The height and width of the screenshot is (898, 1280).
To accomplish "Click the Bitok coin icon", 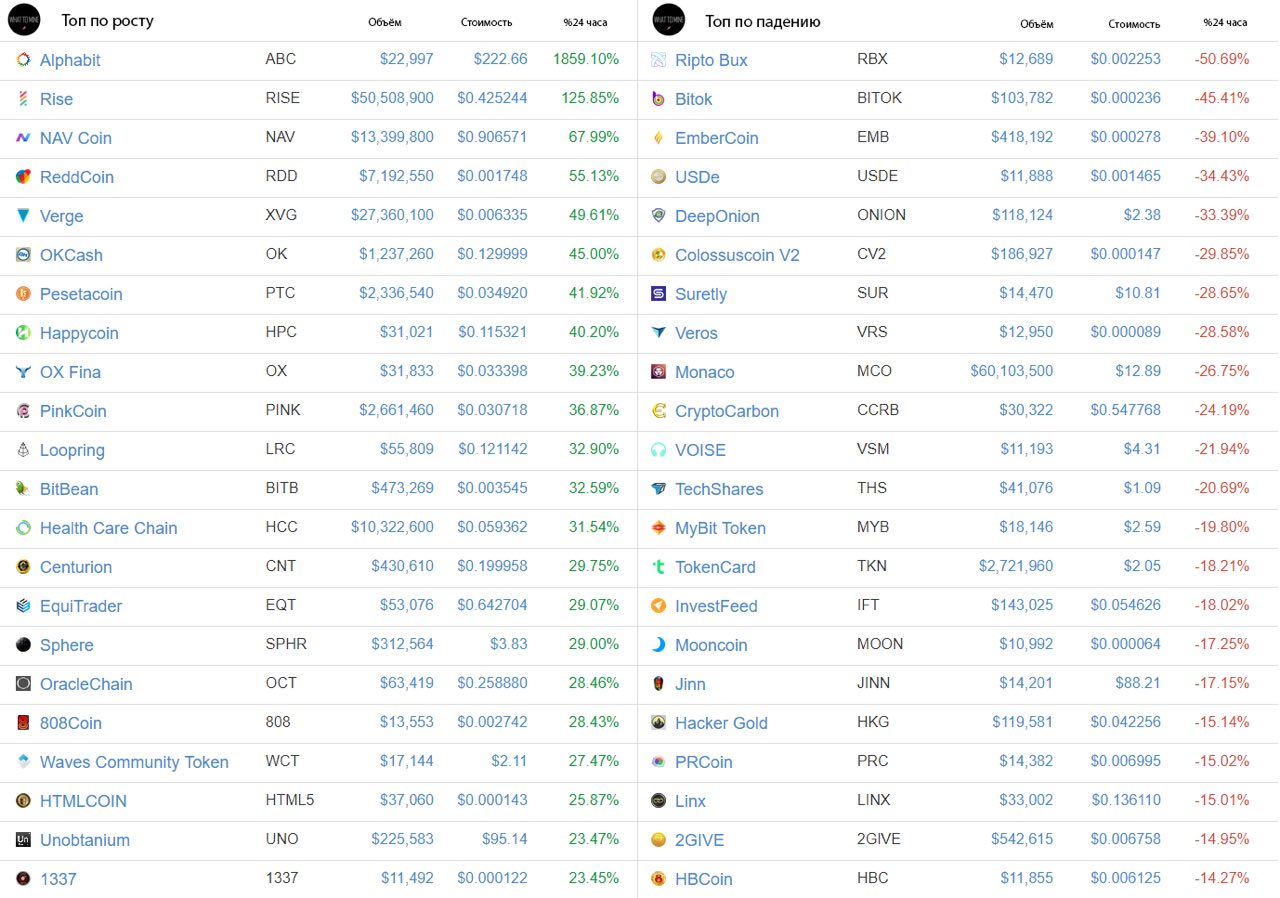I will pyautogui.click(x=658, y=99).
